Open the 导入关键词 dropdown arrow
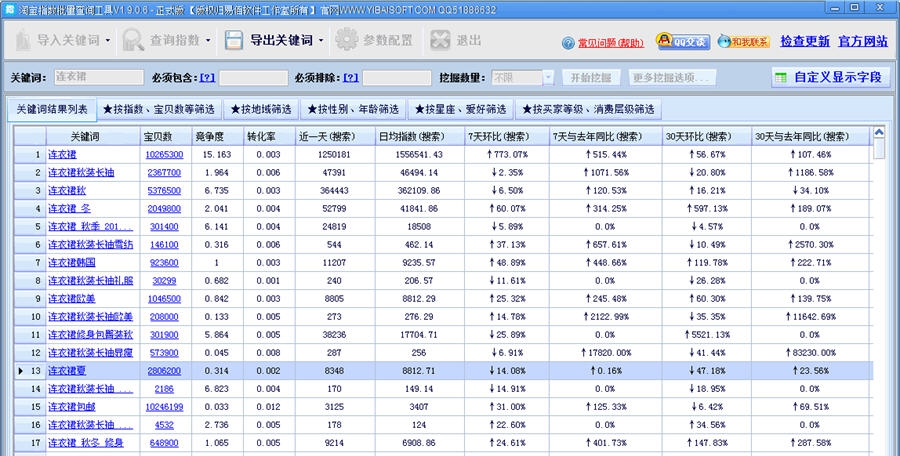This screenshot has width=900, height=456. (x=107, y=41)
